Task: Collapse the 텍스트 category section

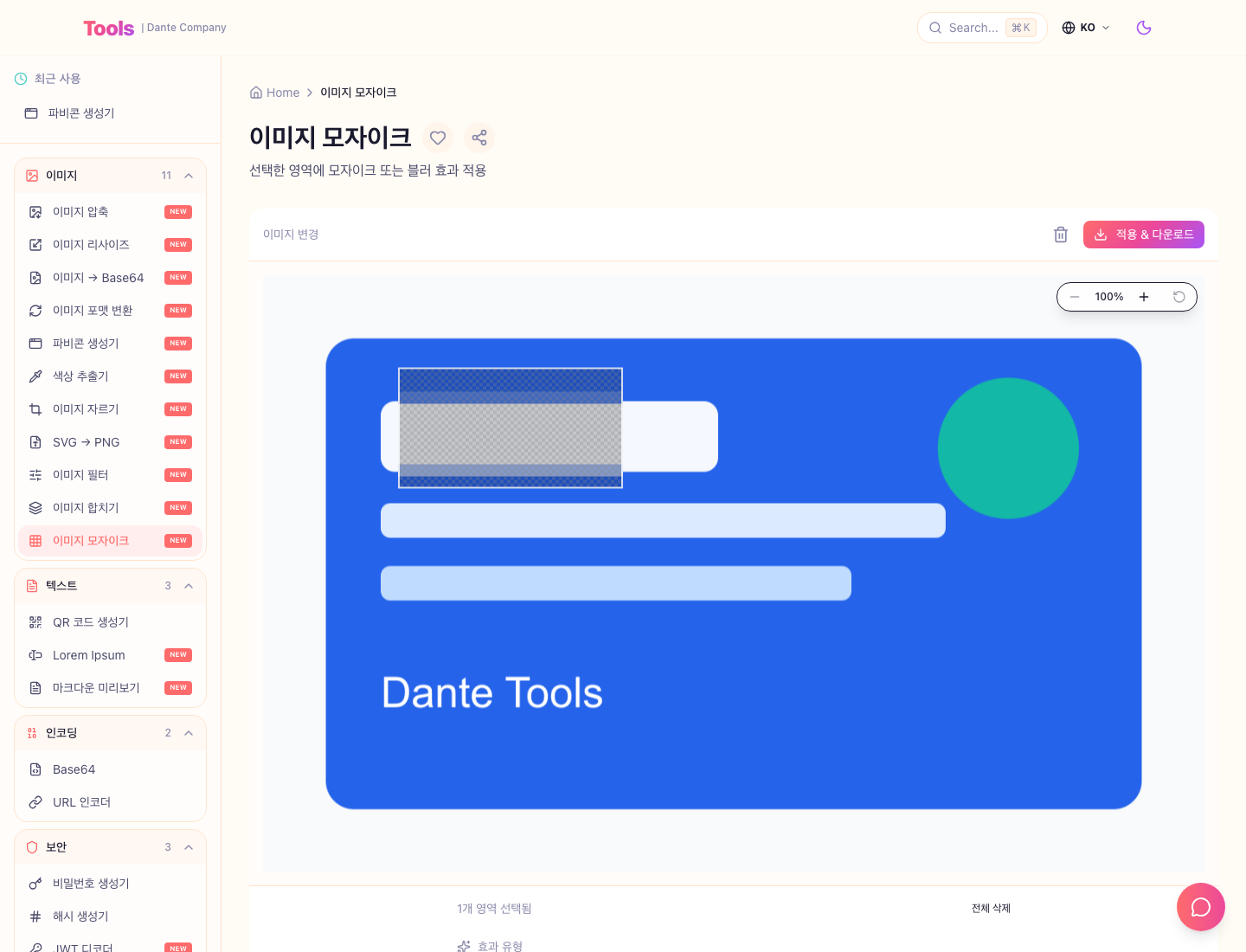Action: tap(189, 586)
